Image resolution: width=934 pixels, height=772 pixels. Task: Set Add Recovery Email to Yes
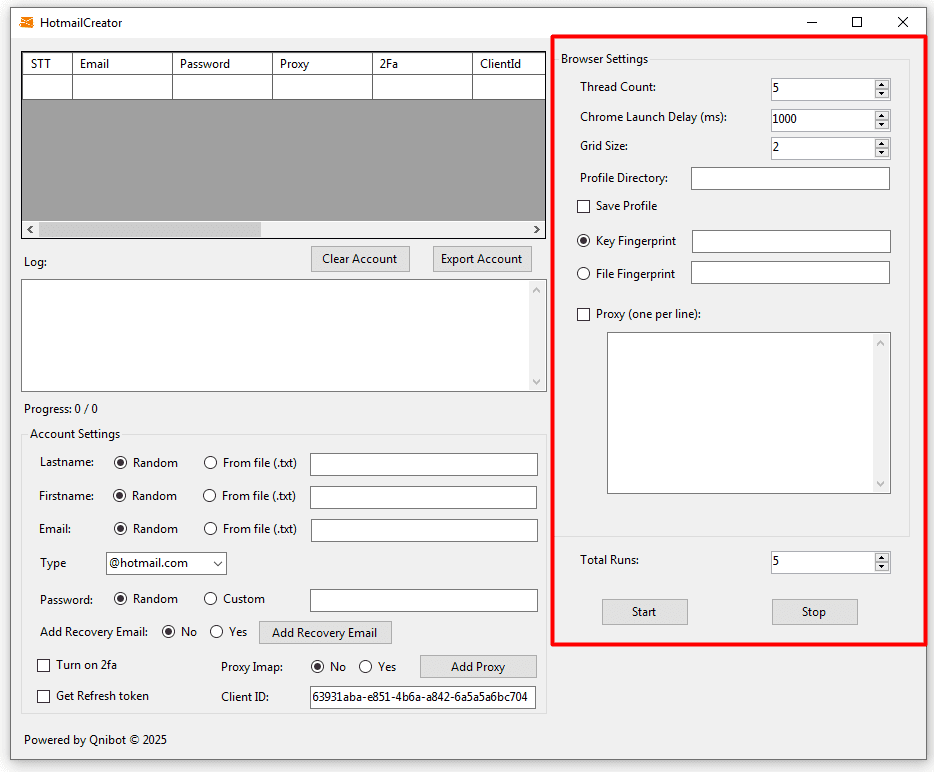pos(216,631)
